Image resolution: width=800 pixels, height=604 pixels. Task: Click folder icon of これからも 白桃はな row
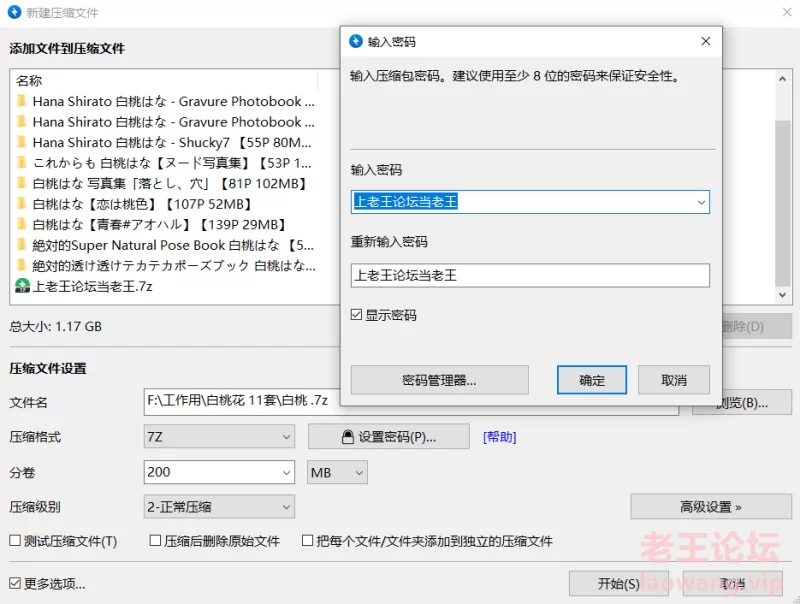coord(21,162)
